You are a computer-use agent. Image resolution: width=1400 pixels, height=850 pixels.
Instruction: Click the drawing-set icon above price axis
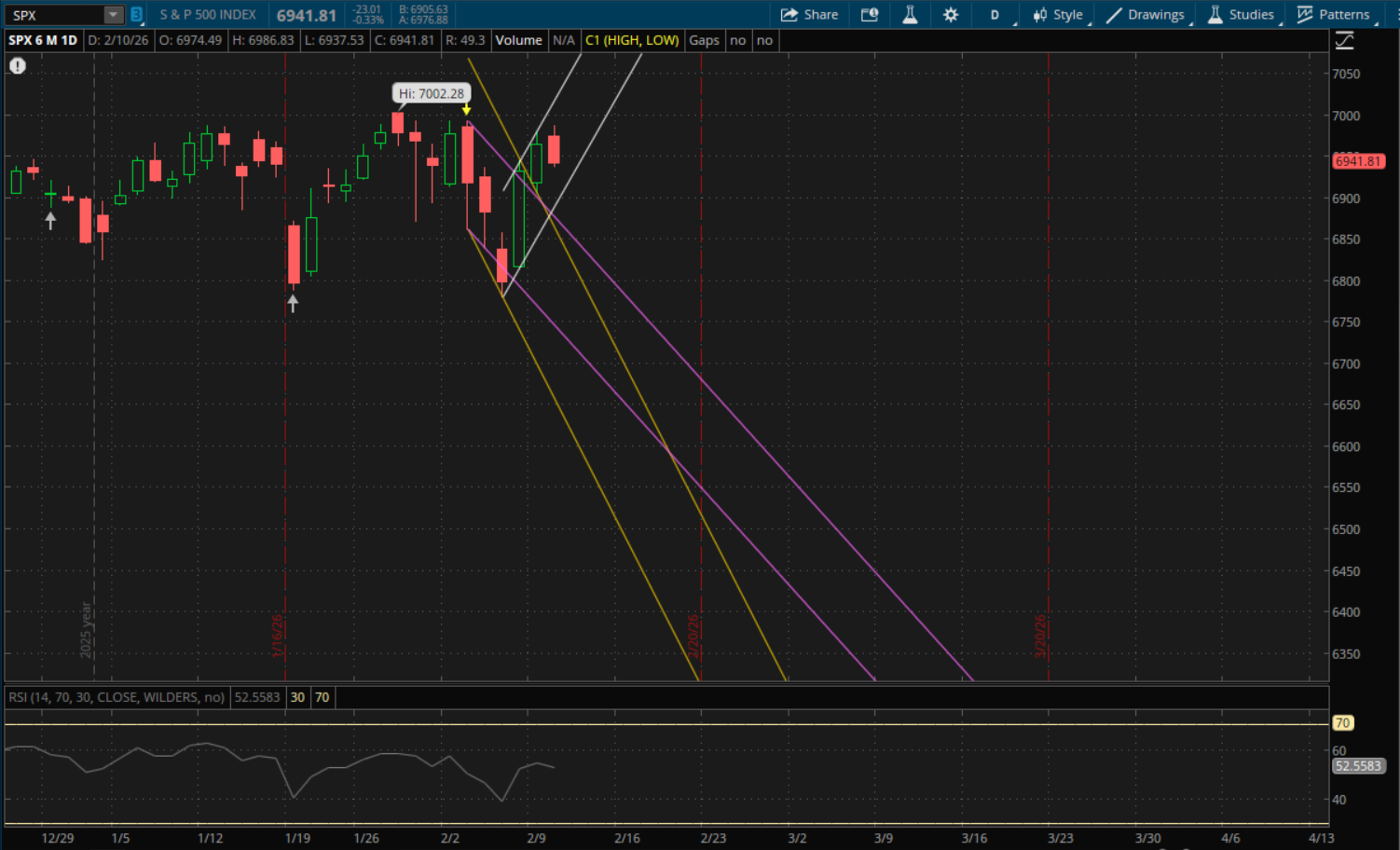click(x=1344, y=40)
